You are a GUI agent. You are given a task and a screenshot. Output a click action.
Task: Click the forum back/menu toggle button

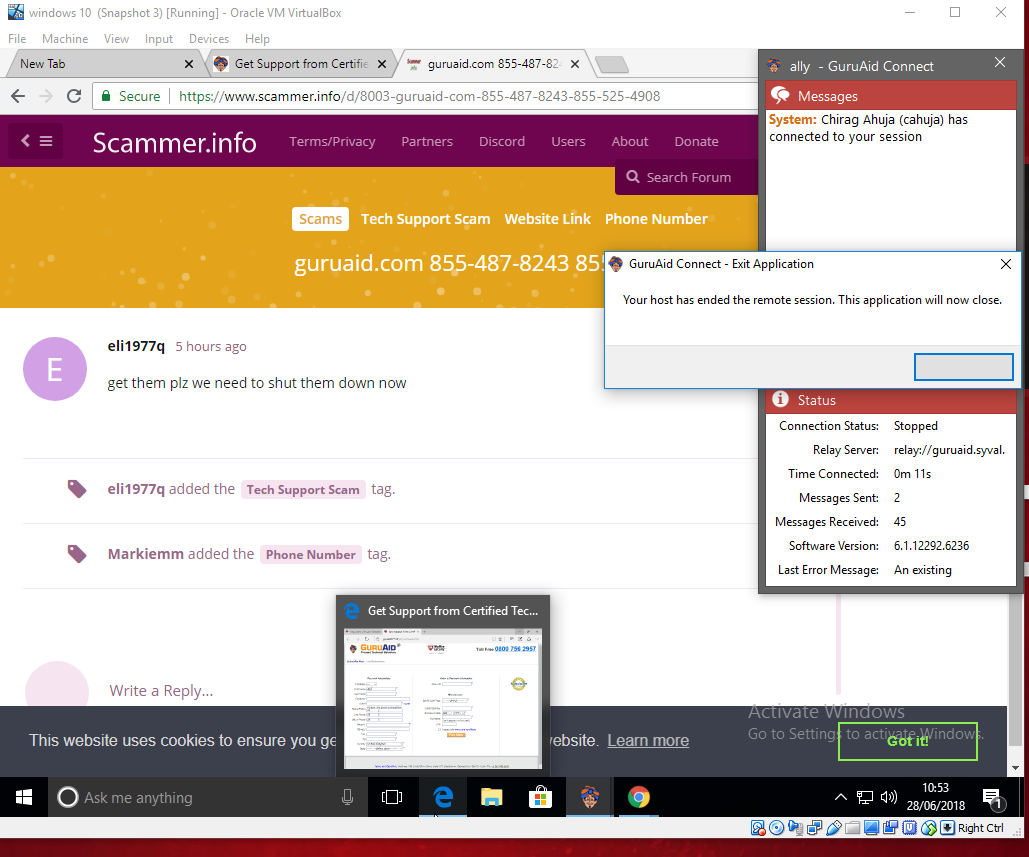pyautogui.click(x=36, y=140)
